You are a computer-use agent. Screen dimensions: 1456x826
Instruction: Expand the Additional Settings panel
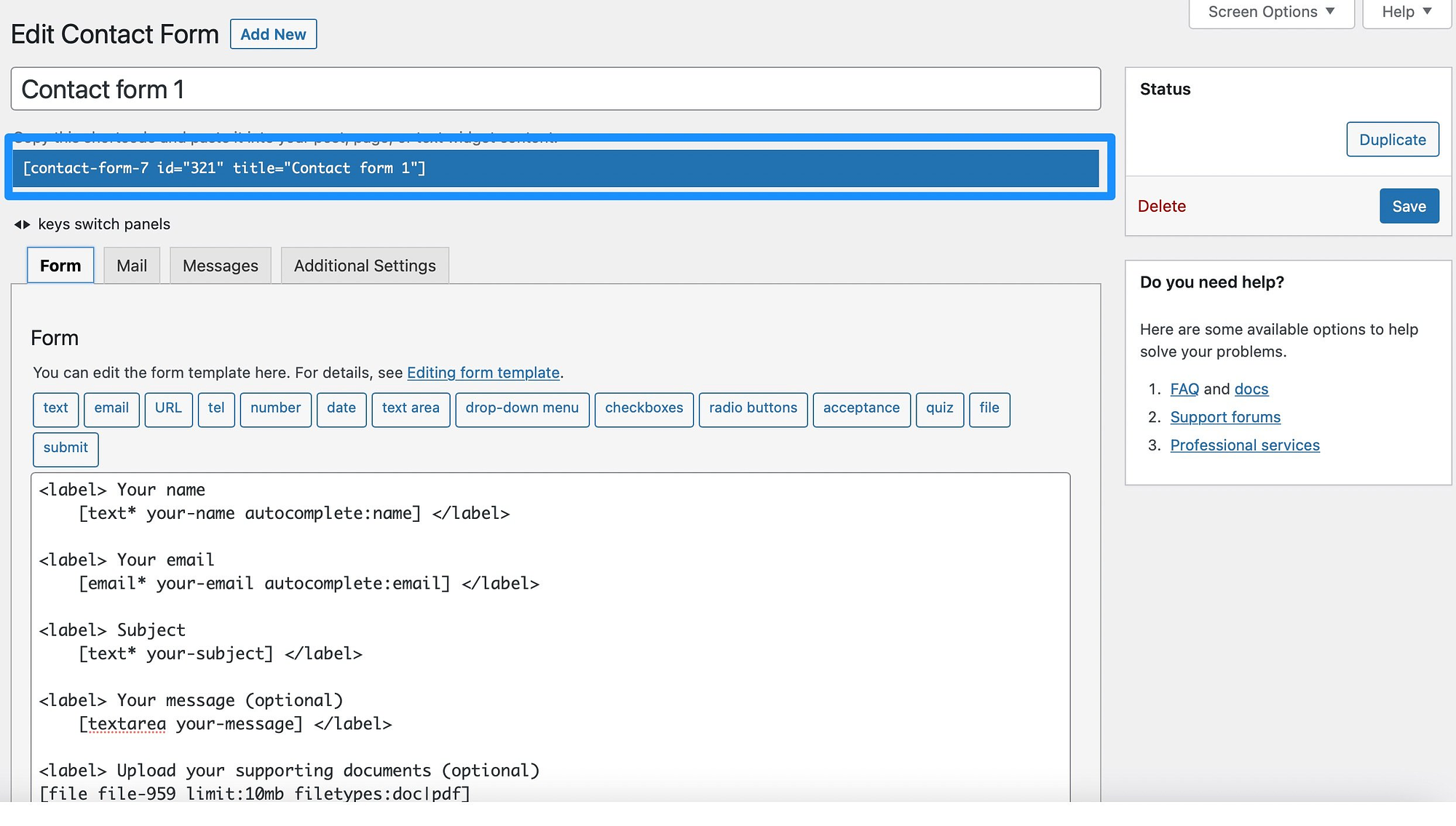[365, 265]
